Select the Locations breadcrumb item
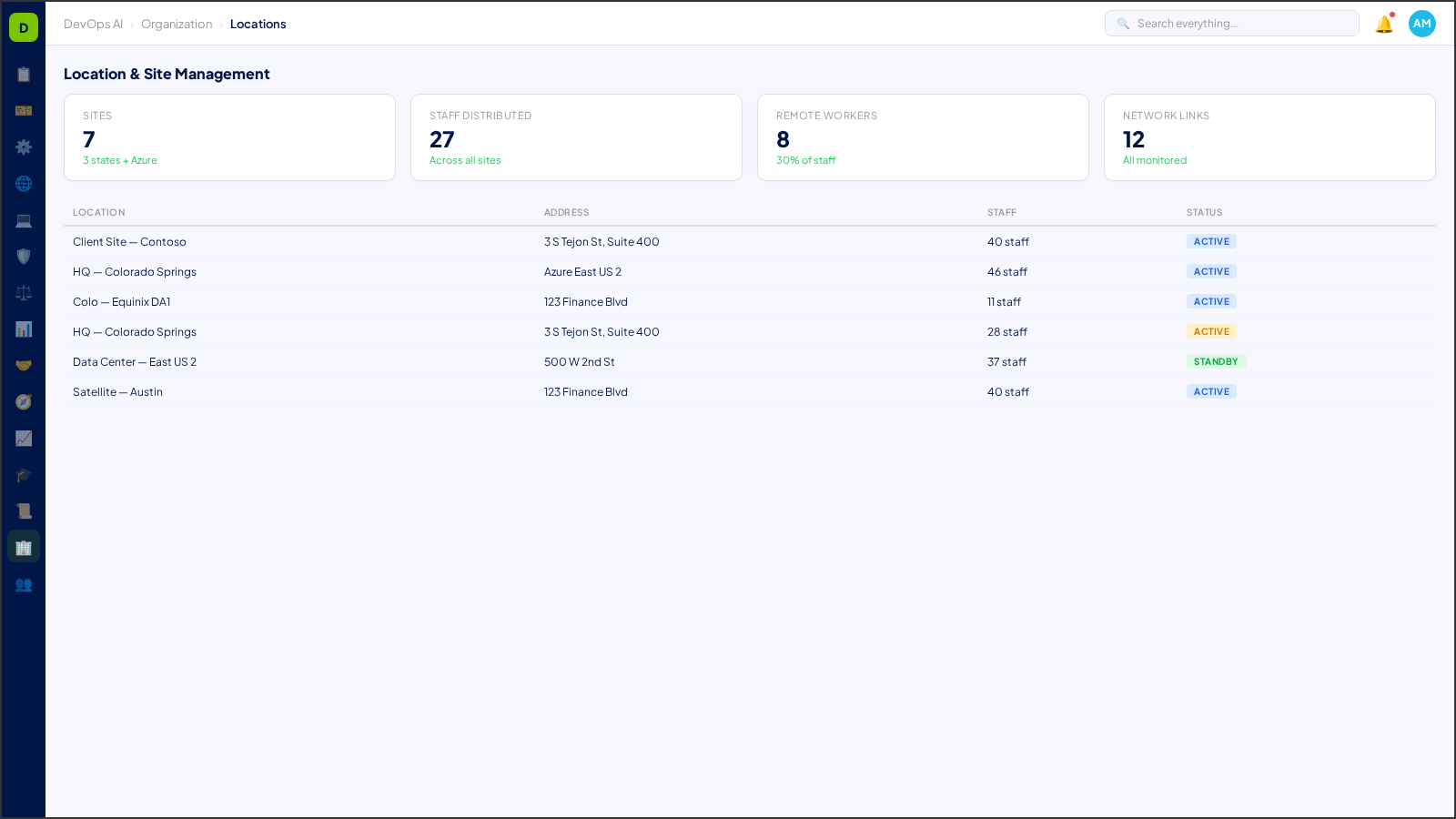The width and height of the screenshot is (1456, 819). (258, 24)
